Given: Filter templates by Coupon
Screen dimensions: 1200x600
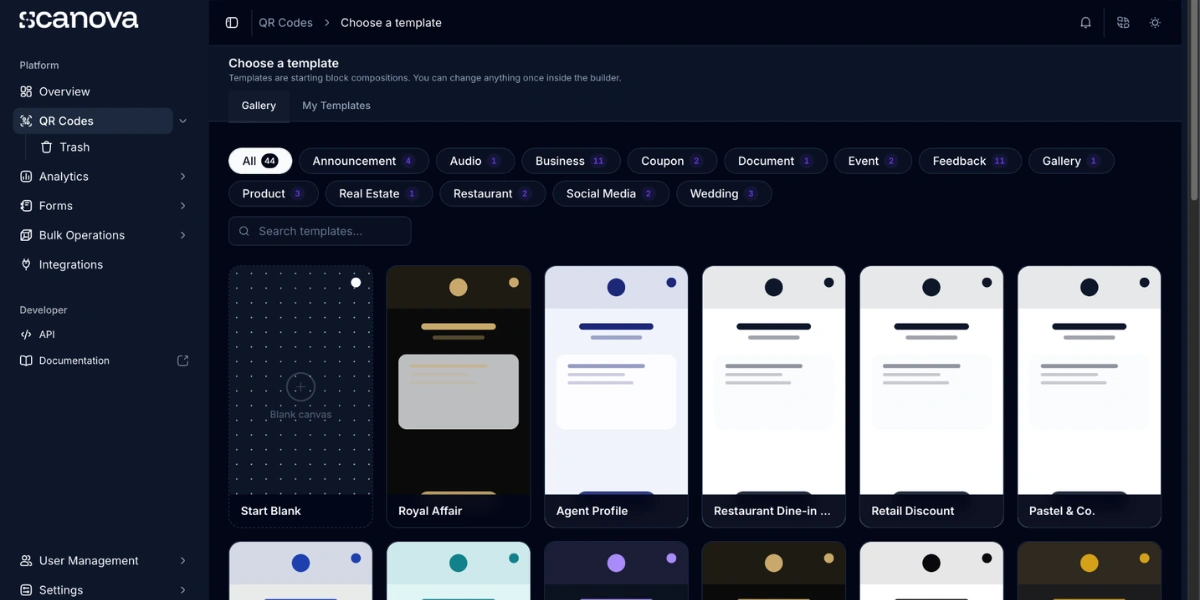Looking at the screenshot, I should pos(672,161).
